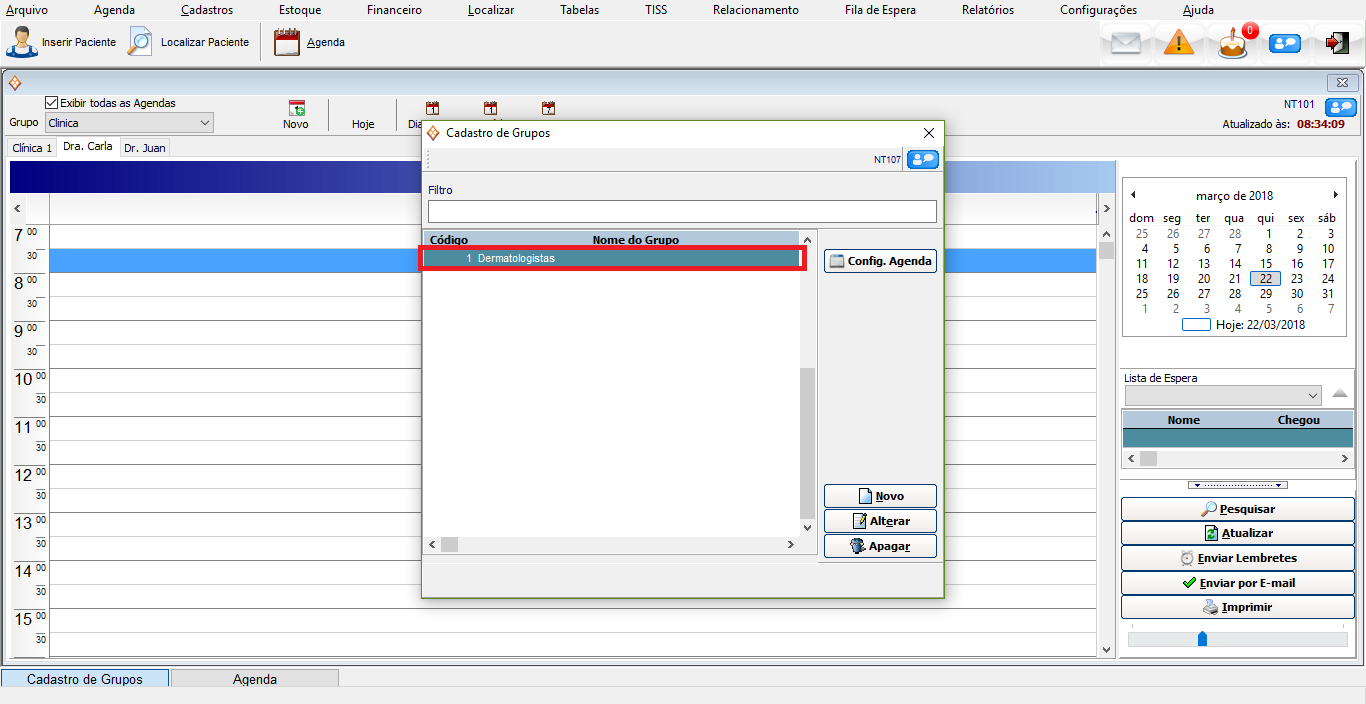Click the zoom slider below Imprimir
1366x704 pixels.
pos(1202,639)
